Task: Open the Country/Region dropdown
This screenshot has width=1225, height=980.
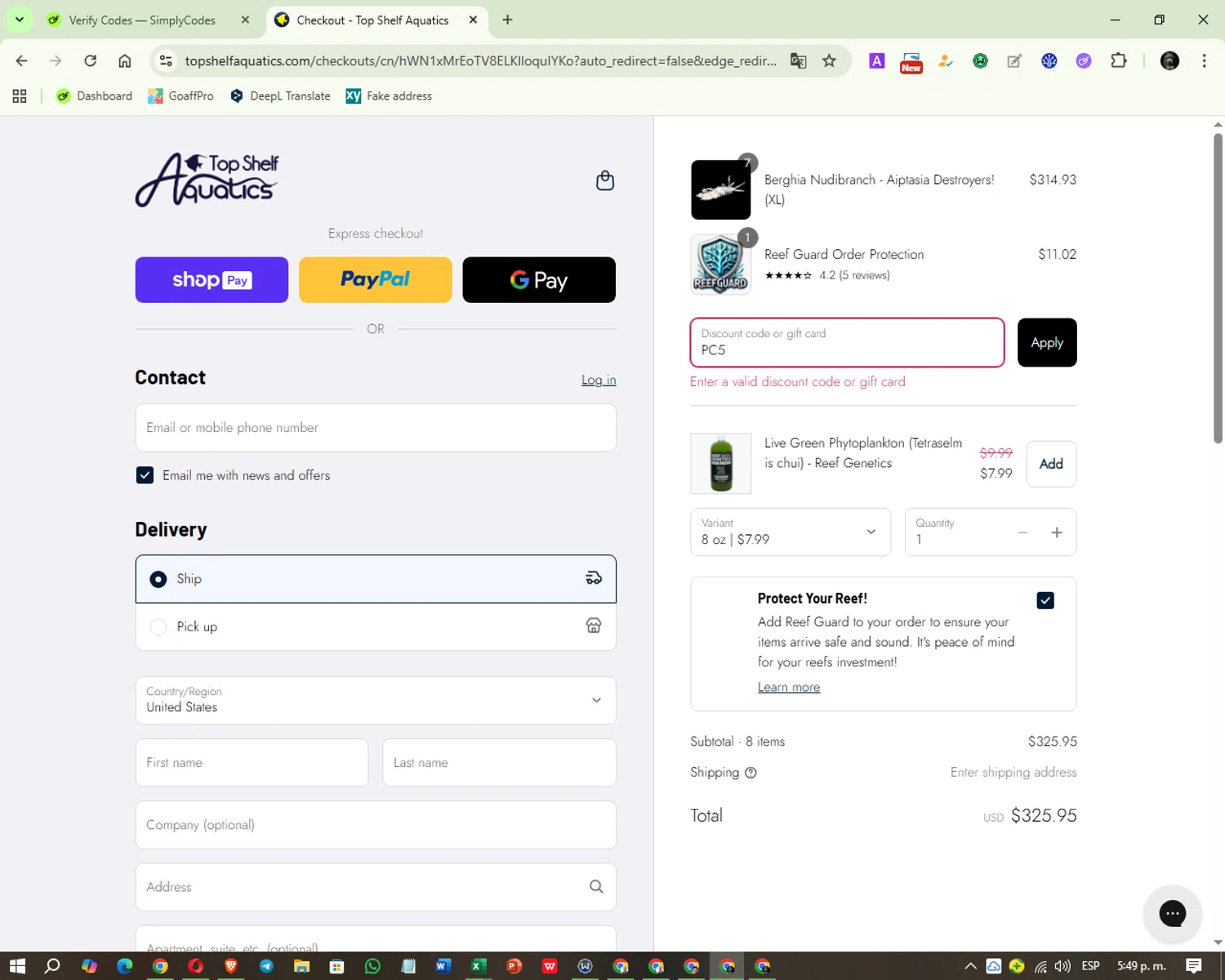Action: (x=376, y=700)
